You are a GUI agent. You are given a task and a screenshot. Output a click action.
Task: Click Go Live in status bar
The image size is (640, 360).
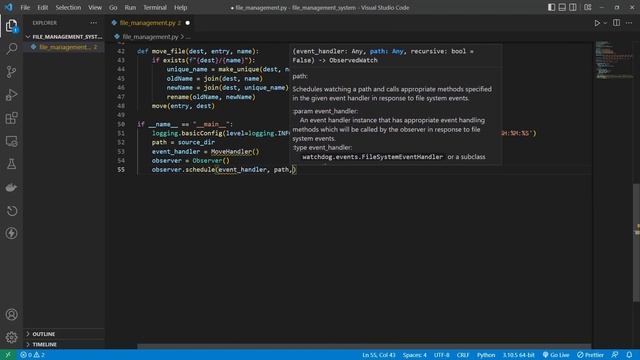[x=556, y=355]
